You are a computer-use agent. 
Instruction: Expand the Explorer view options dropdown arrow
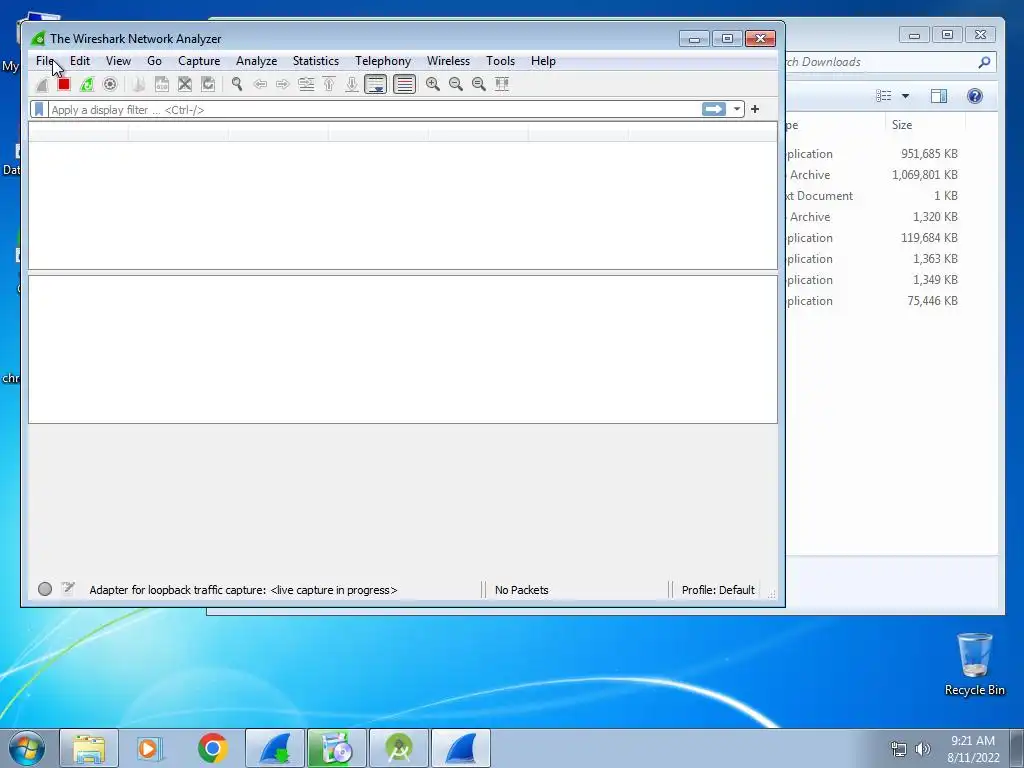click(905, 96)
